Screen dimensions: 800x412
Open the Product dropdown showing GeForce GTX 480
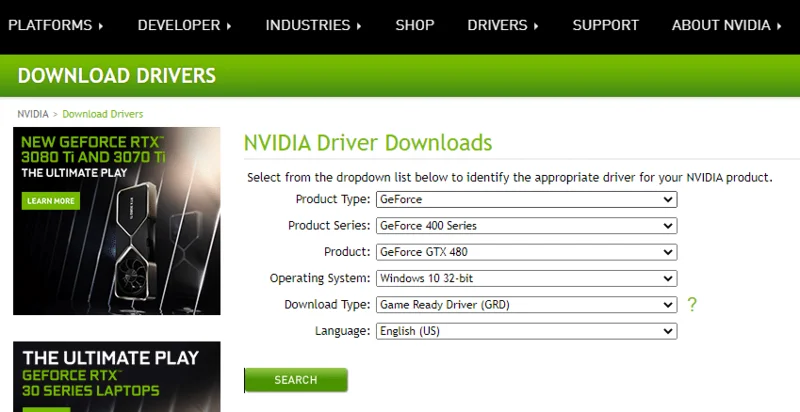coord(527,252)
